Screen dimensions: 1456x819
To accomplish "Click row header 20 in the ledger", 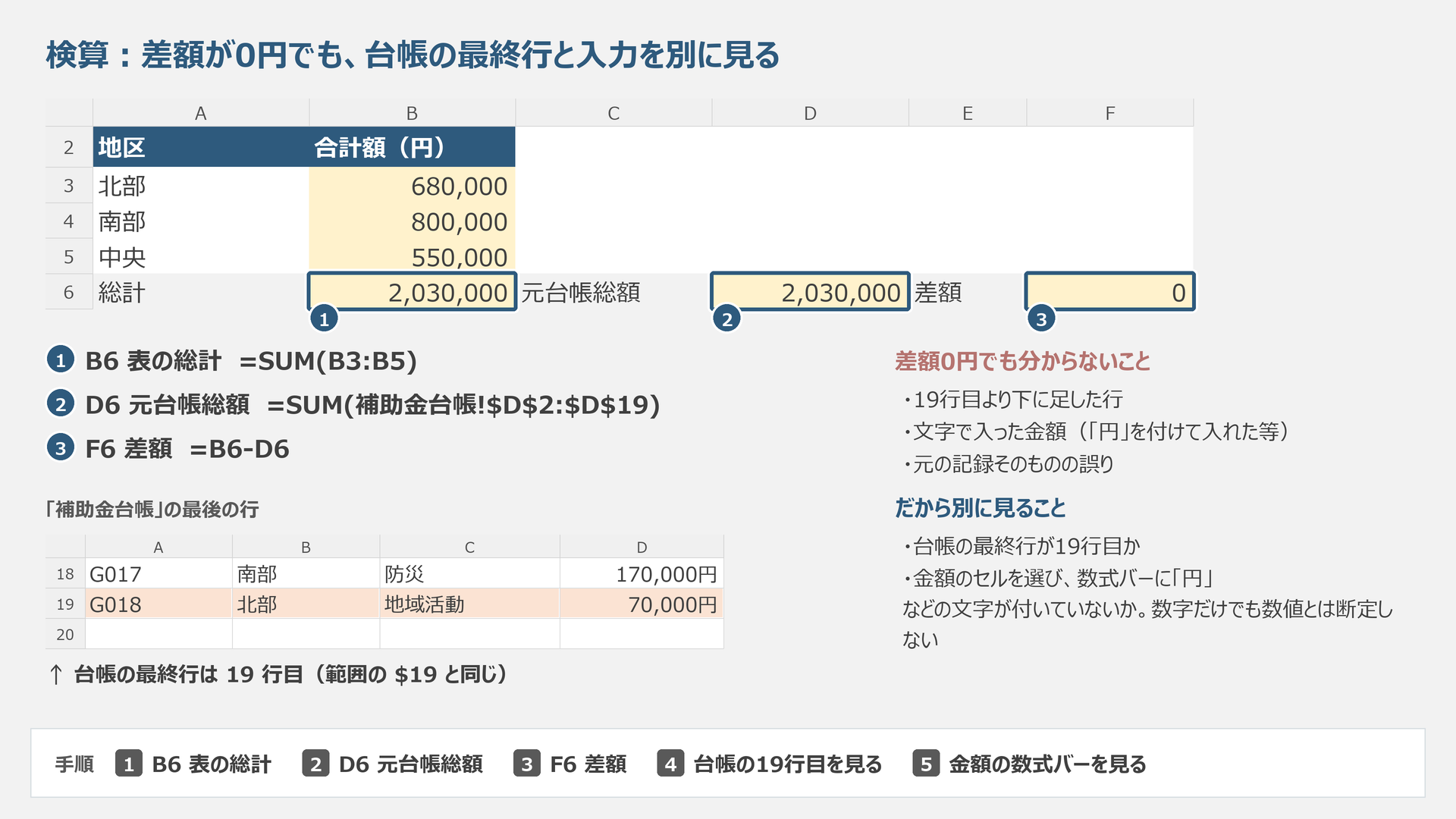I will point(65,634).
